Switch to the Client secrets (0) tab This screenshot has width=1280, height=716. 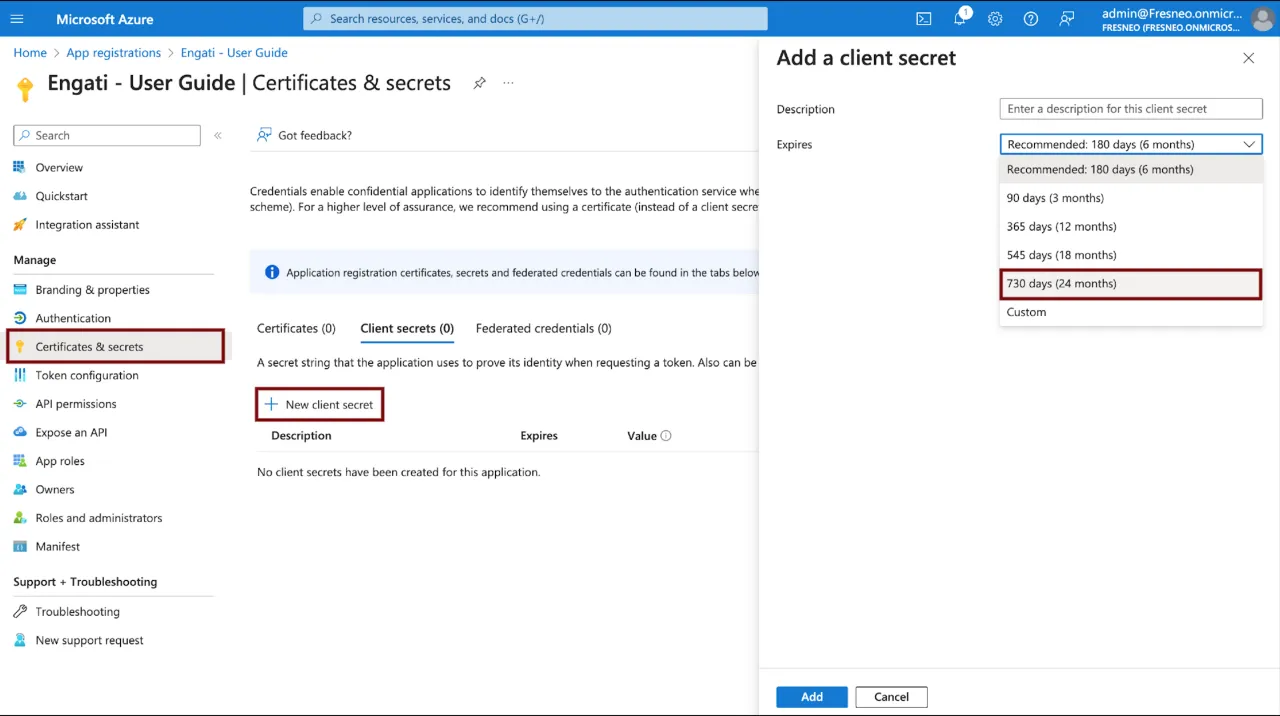[407, 328]
